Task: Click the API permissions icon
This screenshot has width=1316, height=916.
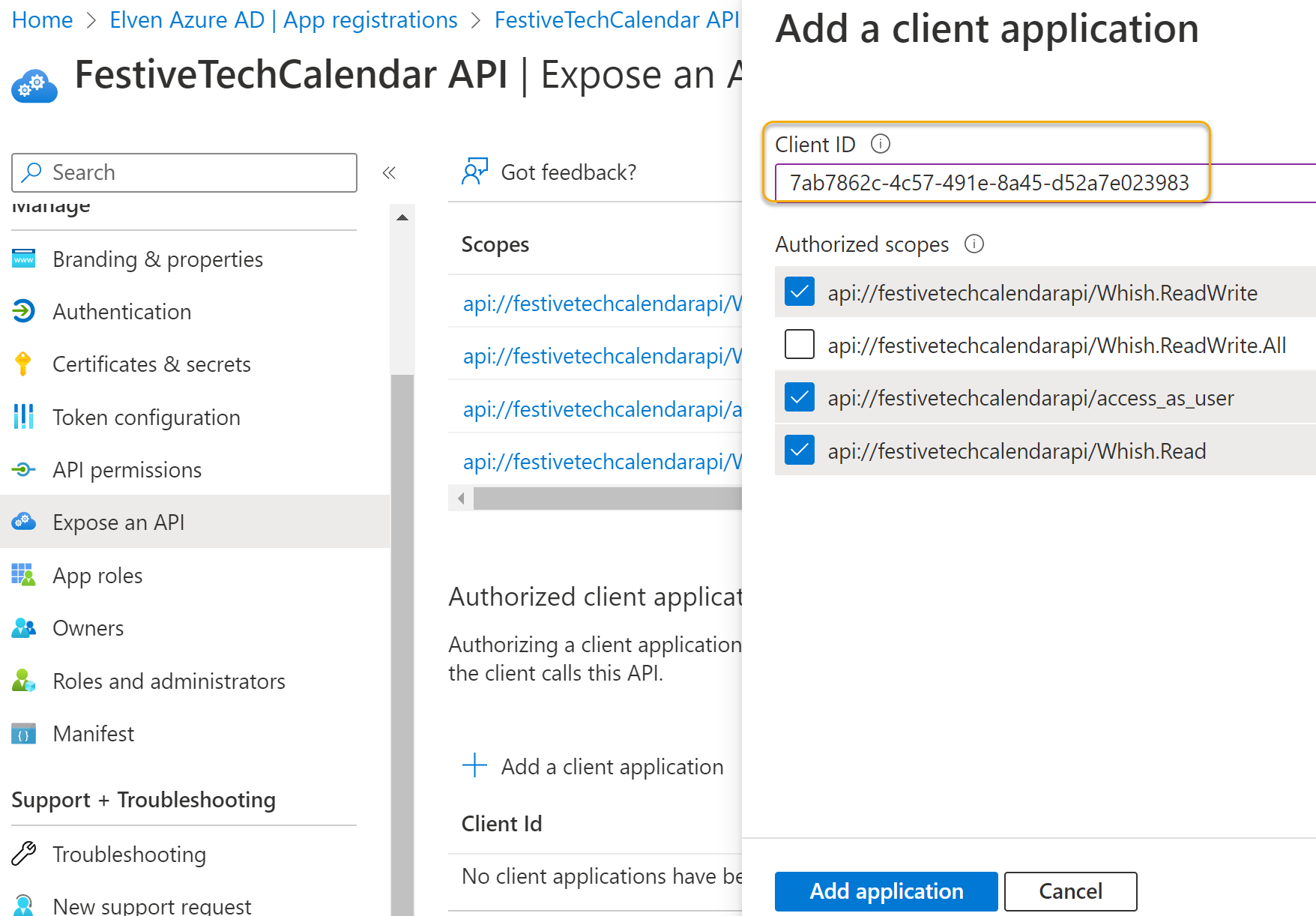Action: tap(24, 470)
